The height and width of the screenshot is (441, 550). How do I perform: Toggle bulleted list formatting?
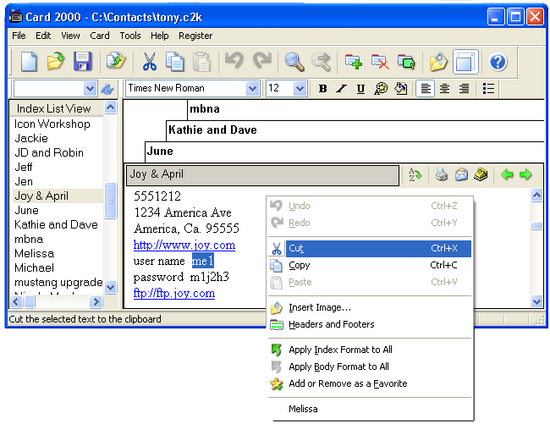coord(488,88)
